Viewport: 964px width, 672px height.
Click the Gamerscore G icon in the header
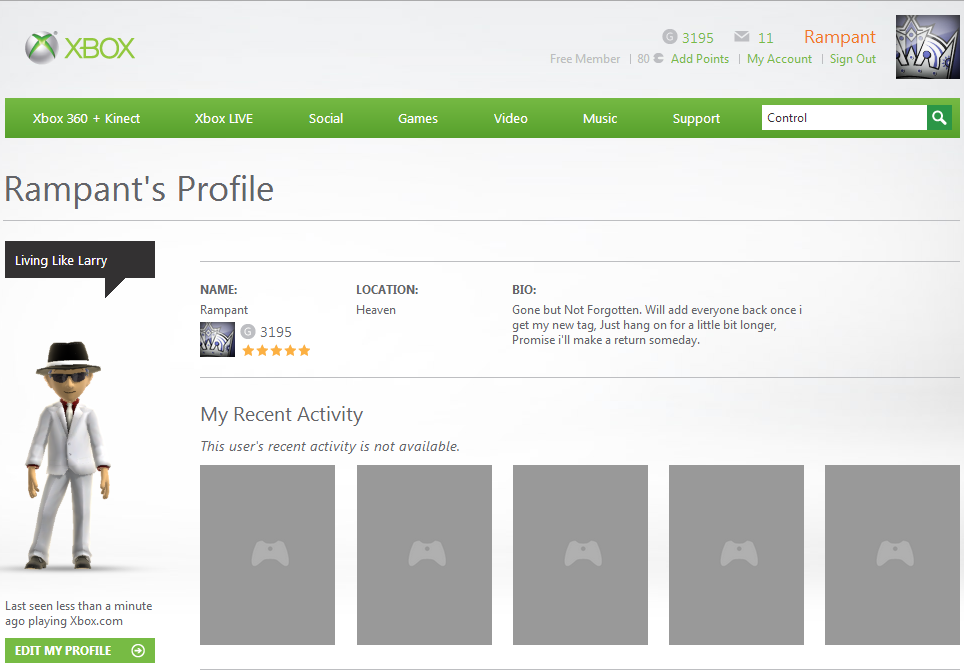670,37
